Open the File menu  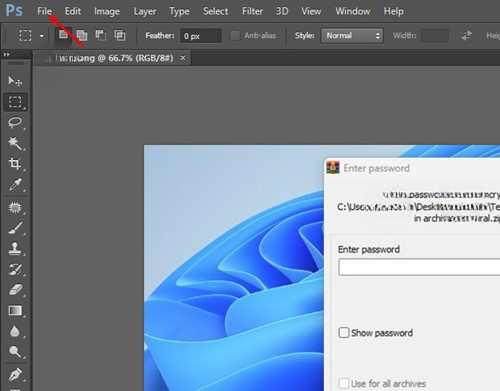[x=44, y=11]
